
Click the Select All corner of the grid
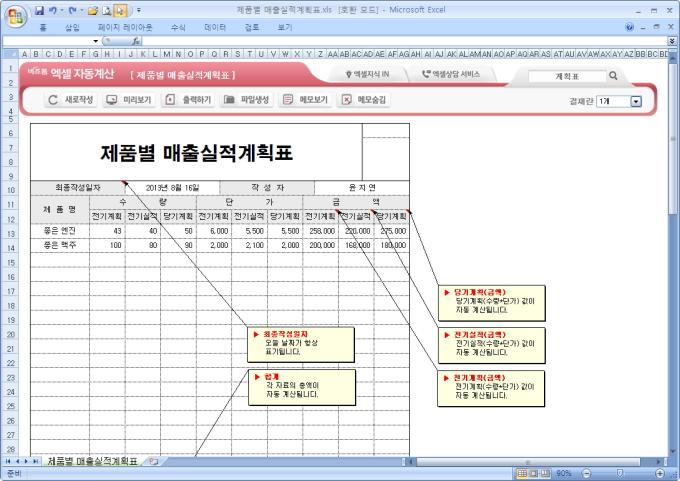10,54
